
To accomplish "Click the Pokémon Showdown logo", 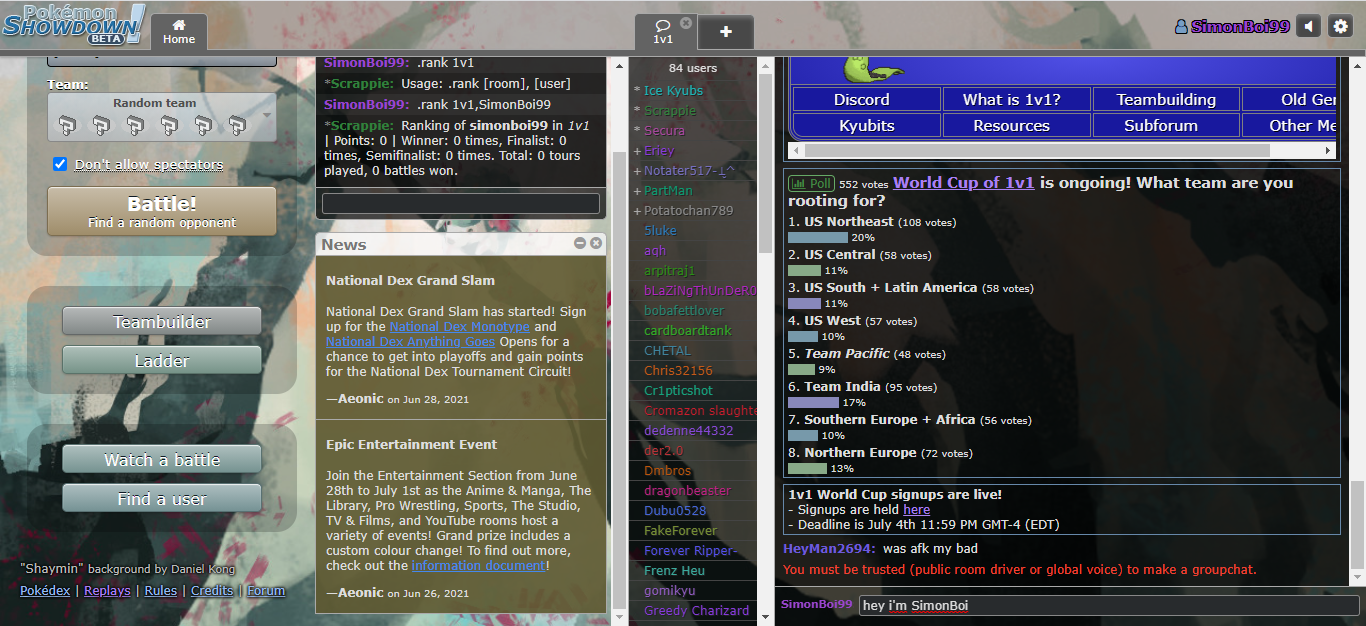I will point(74,24).
